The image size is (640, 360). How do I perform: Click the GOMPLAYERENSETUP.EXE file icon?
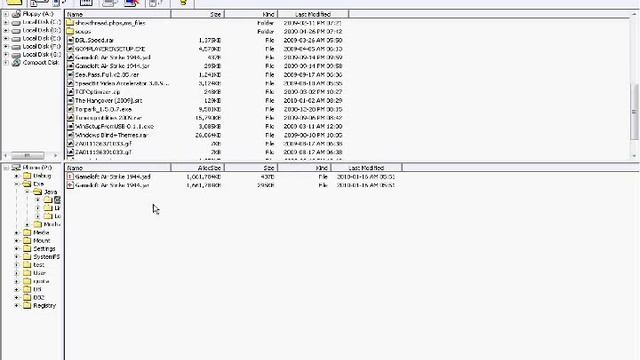point(70,49)
